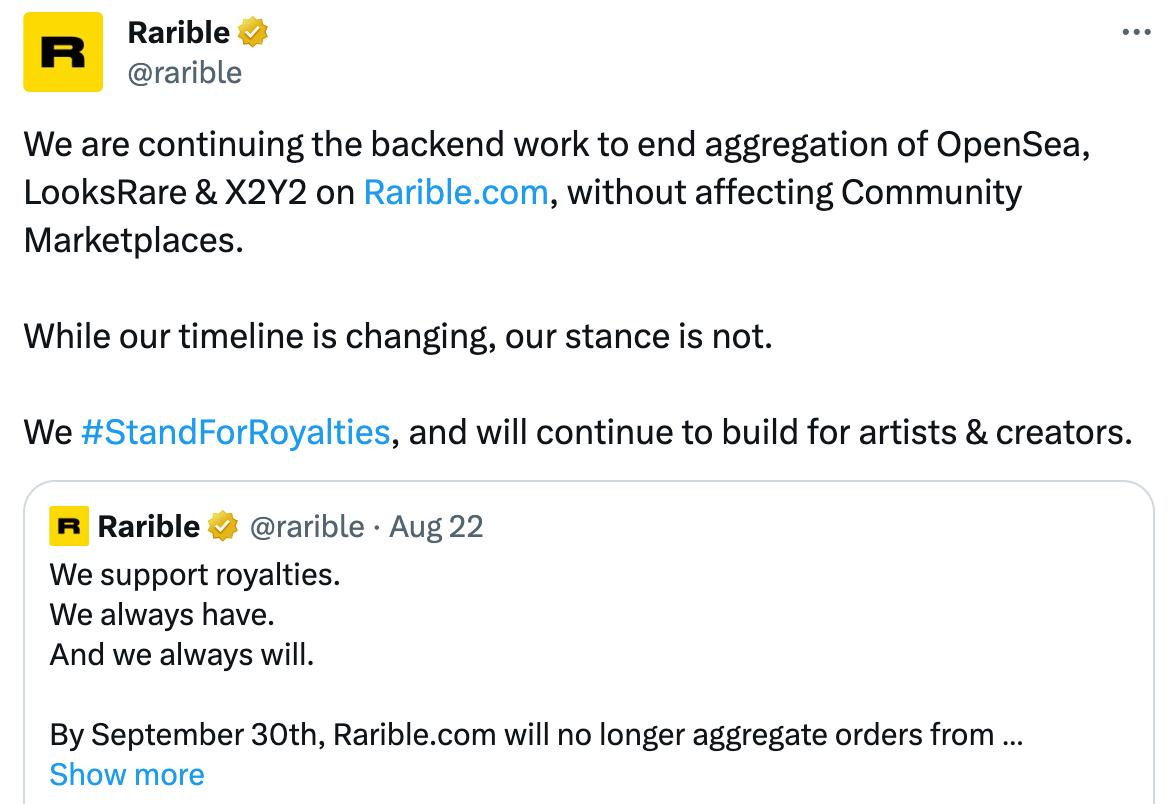Expand quoted tweet with Show more
This screenshot has width=1172, height=804.
(x=127, y=774)
